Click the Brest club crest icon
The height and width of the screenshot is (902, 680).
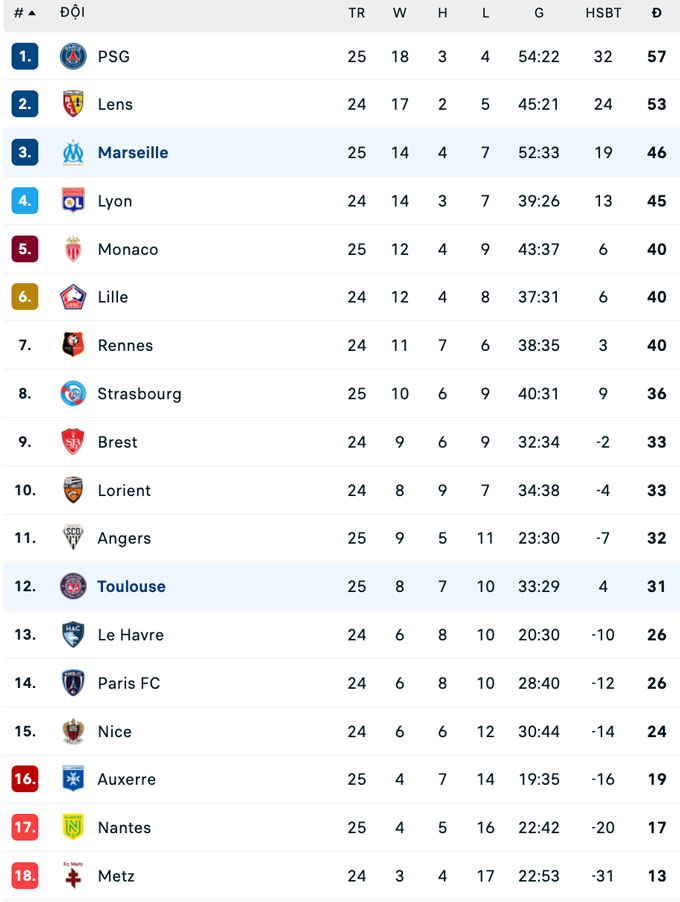(x=73, y=442)
